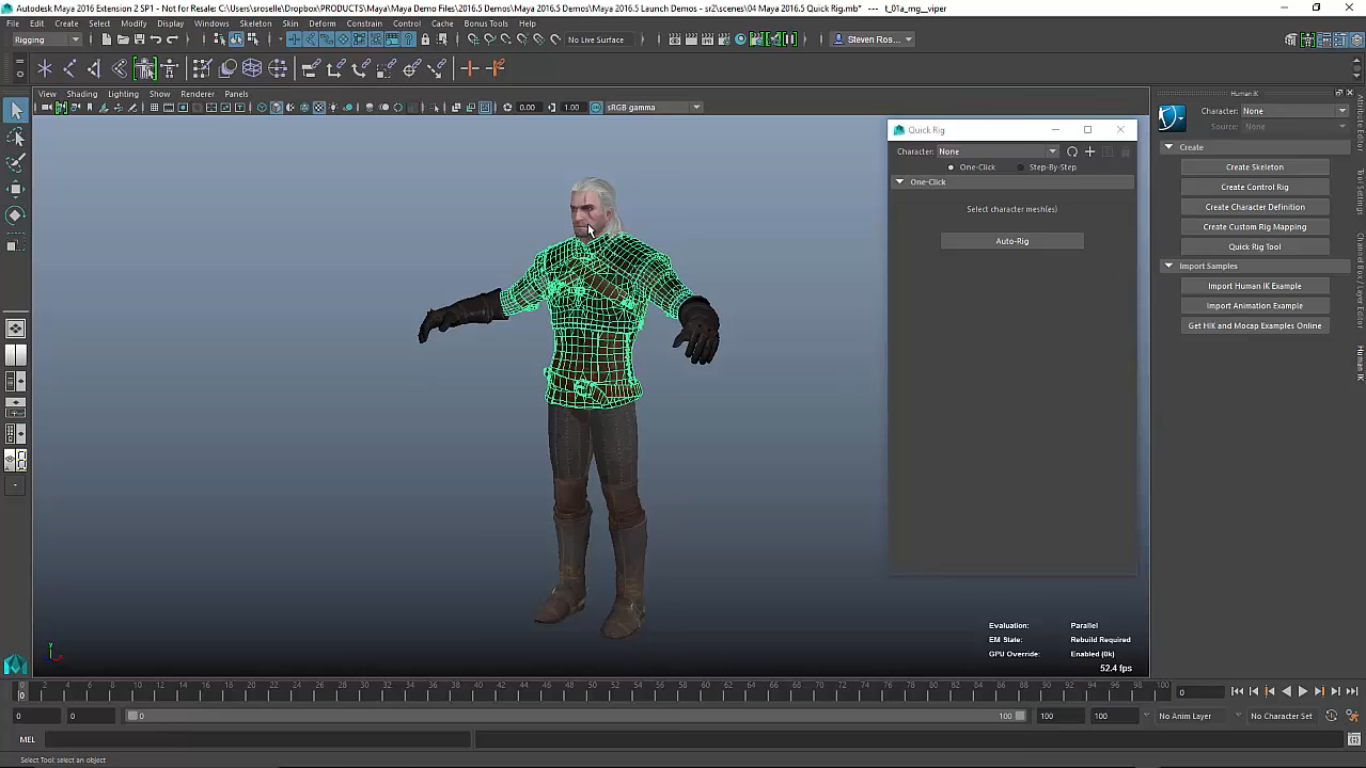Open the viewport Renderer menu
1366x768 pixels.
197,94
